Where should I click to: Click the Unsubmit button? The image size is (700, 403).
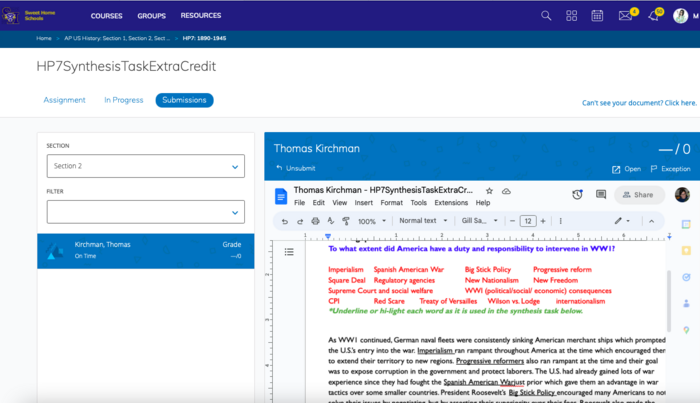(x=297, y=169)
